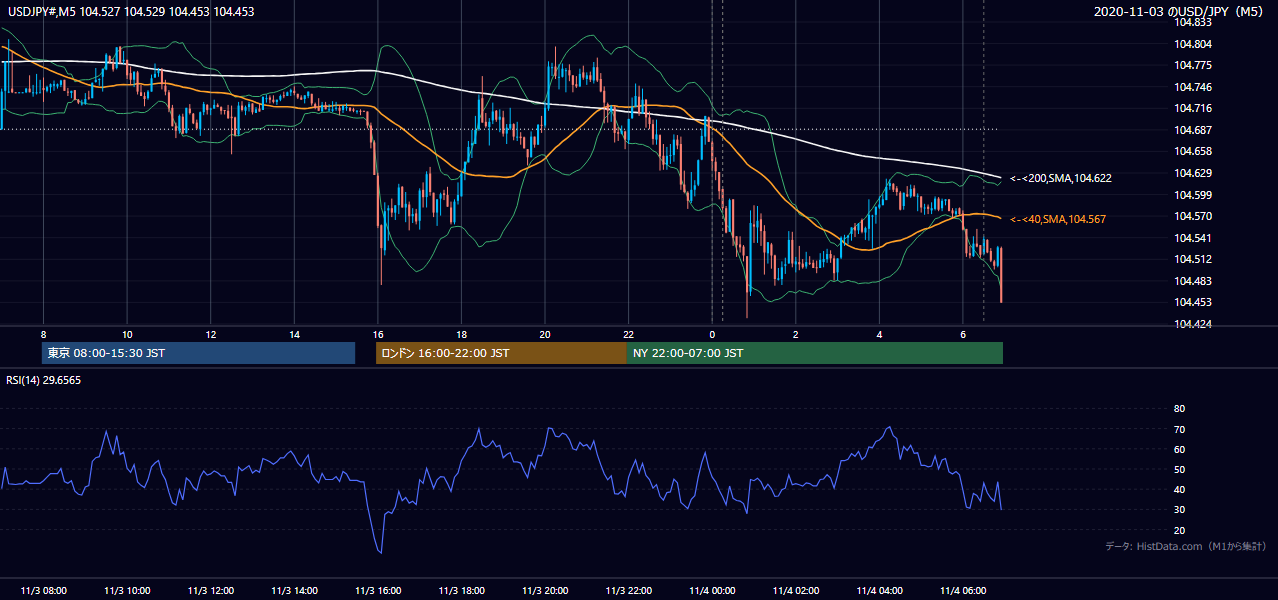Image resolution: width=1278 pixels, height=600 pixels.
Task: Click RSI axis level 40
Action: pos(1179,490)
